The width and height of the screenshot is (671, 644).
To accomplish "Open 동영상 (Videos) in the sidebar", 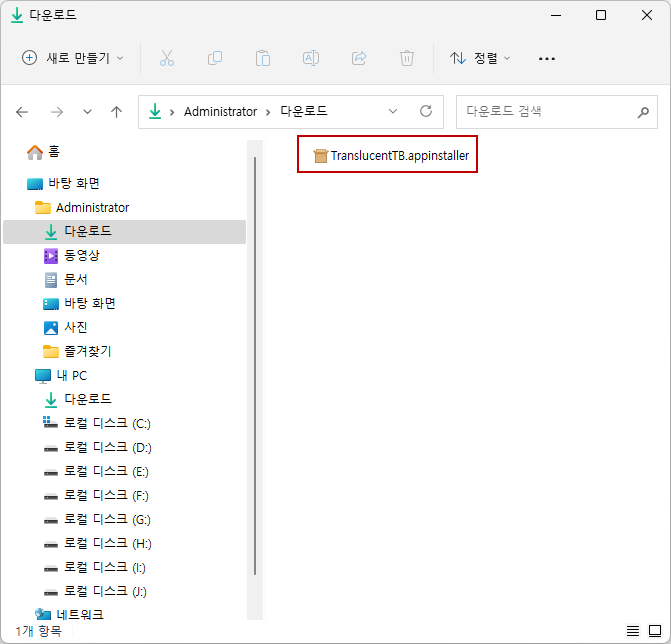I will pyautogui.click(x=72, y=256).
